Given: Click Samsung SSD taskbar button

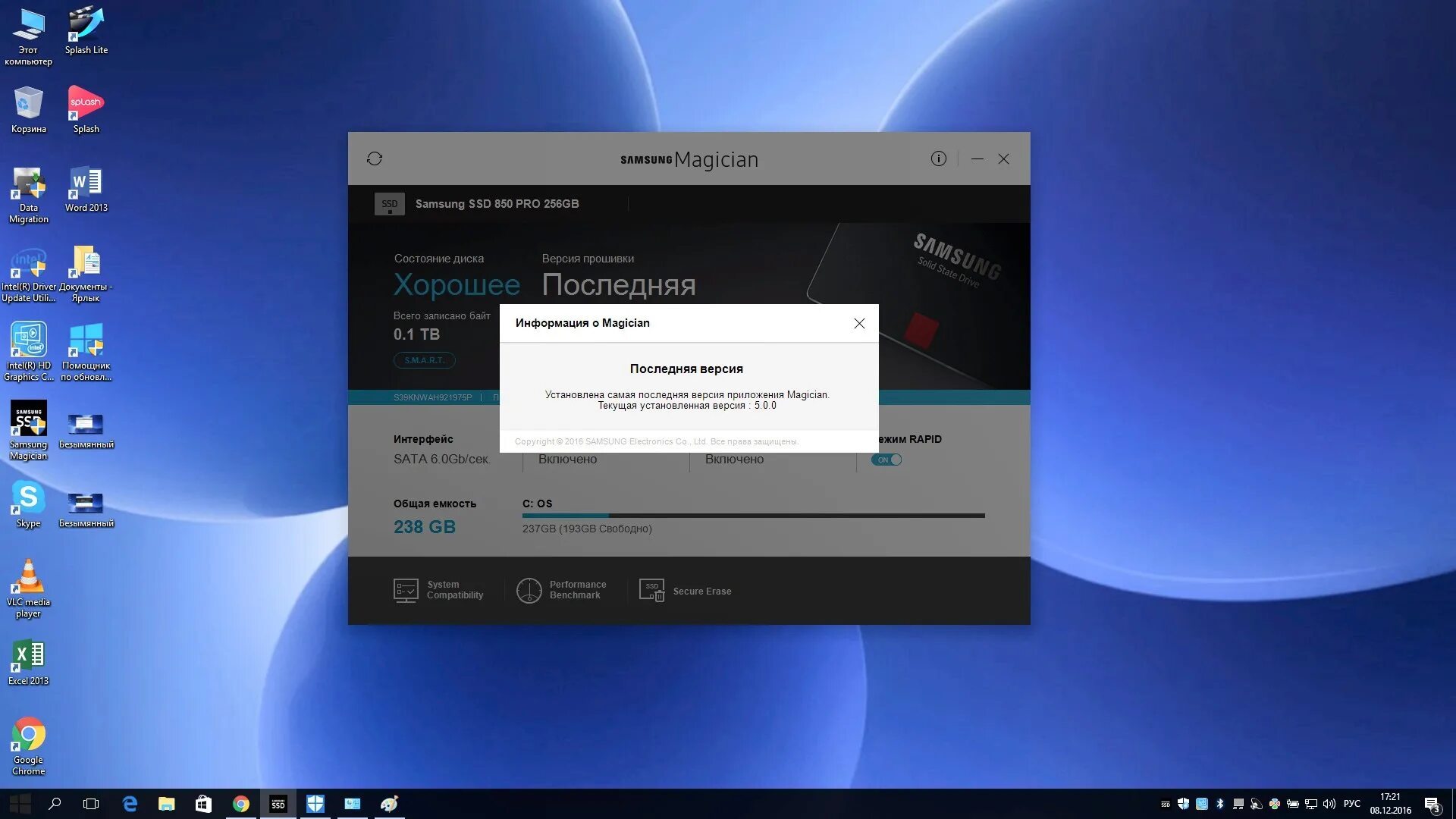Looking at the screenshot, I should click(278, 804).
